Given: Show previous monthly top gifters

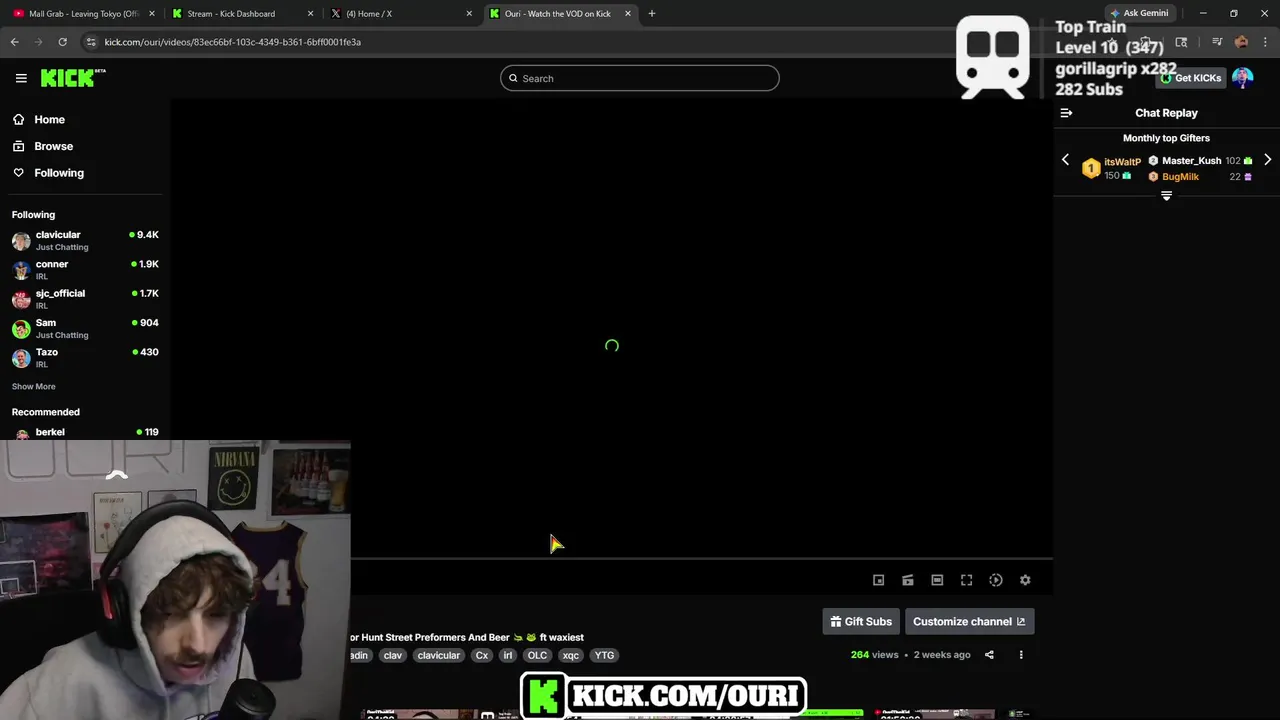Looking at the screenshot, I should (1065, 160).
